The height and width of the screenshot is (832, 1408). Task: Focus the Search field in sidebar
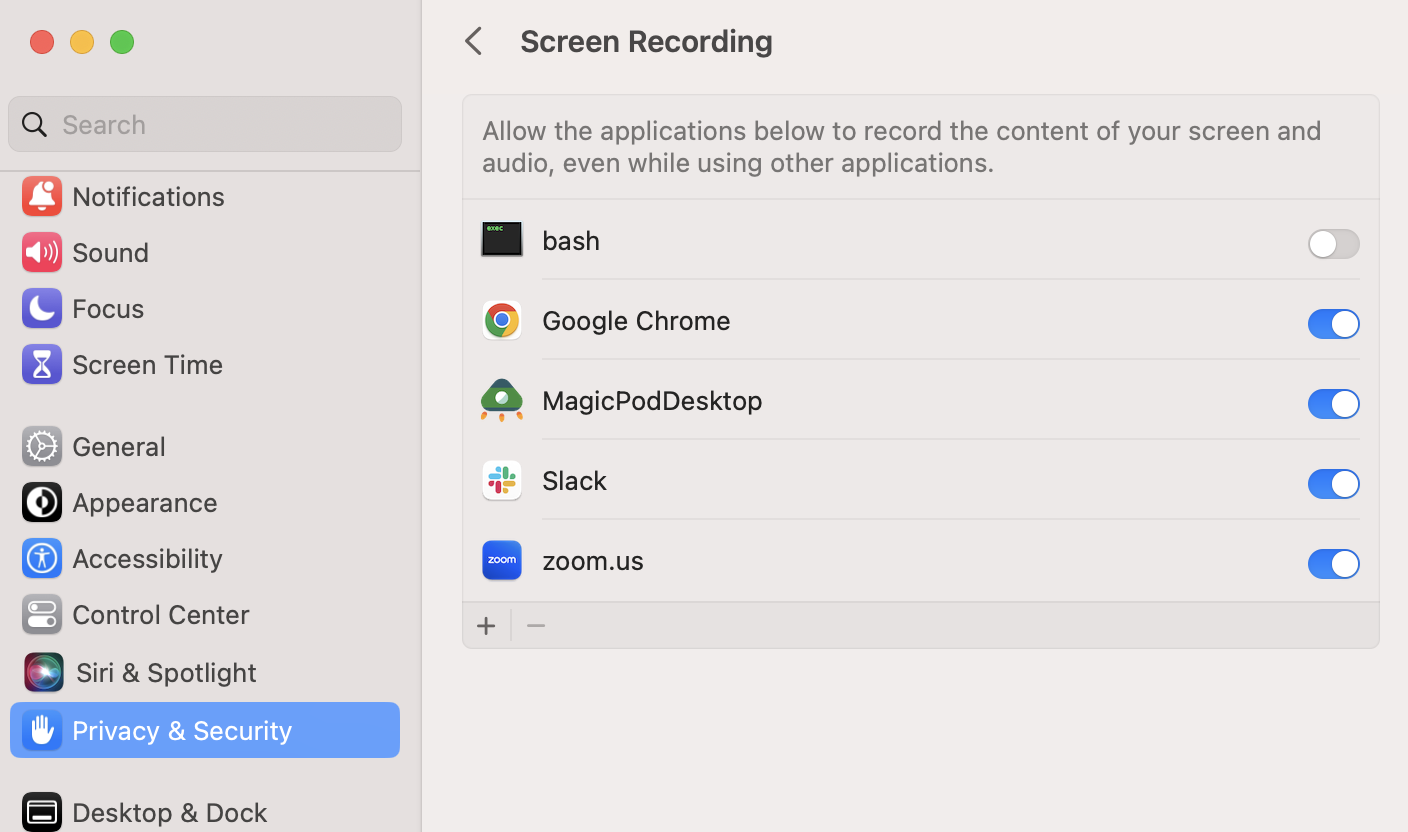pyautogui.click(x=205, y=124)
